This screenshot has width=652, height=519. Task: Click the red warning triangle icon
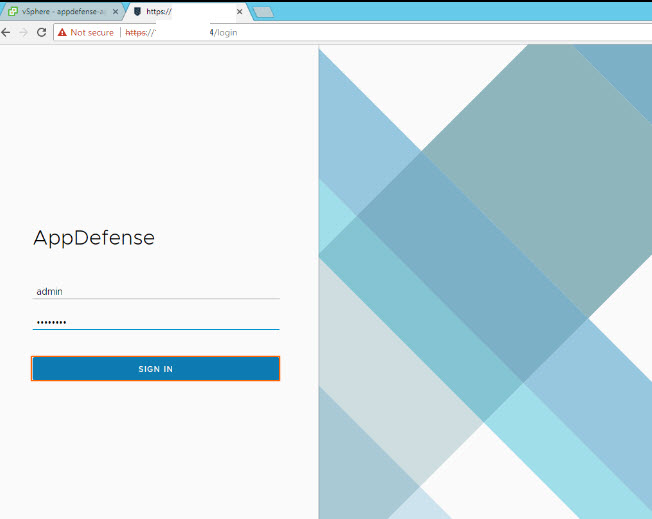click(62, 32)
